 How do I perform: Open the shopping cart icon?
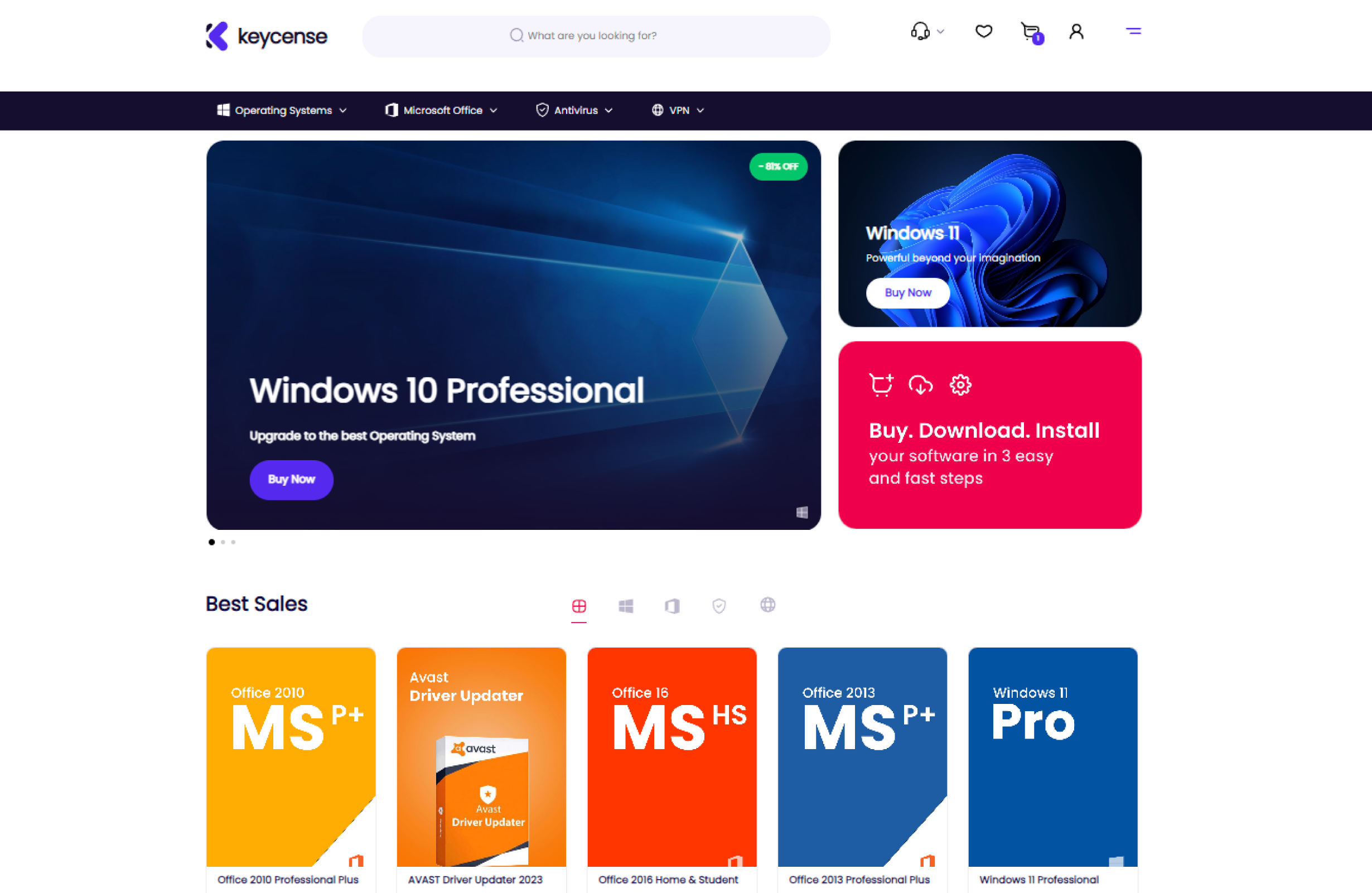(1030, 31)
